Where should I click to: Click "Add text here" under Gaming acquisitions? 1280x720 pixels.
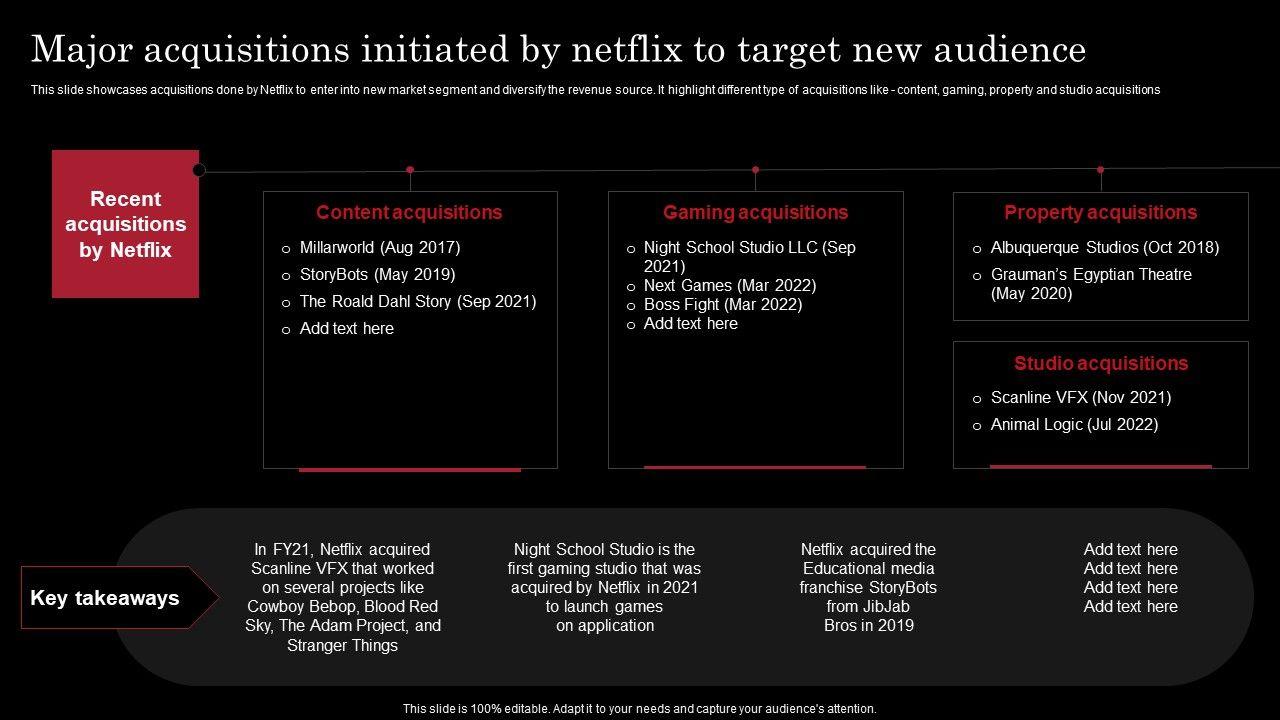[x=691, y=323]
